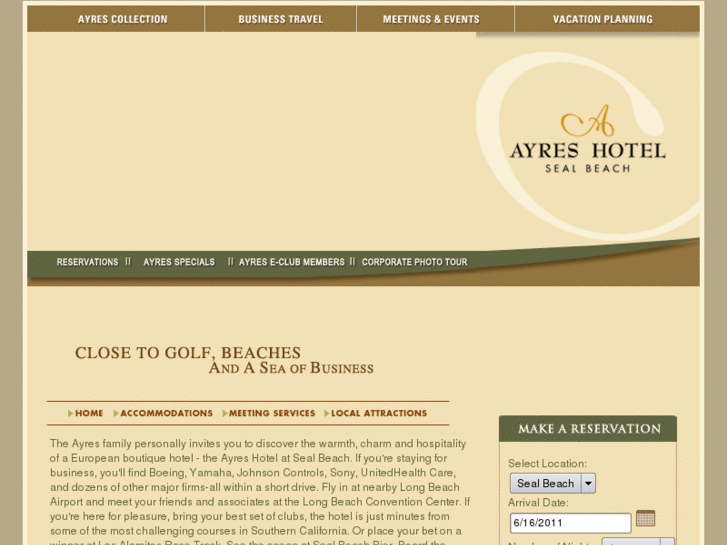Select the Local Attractions tab
727x545 pixels.
pos(376,413)
